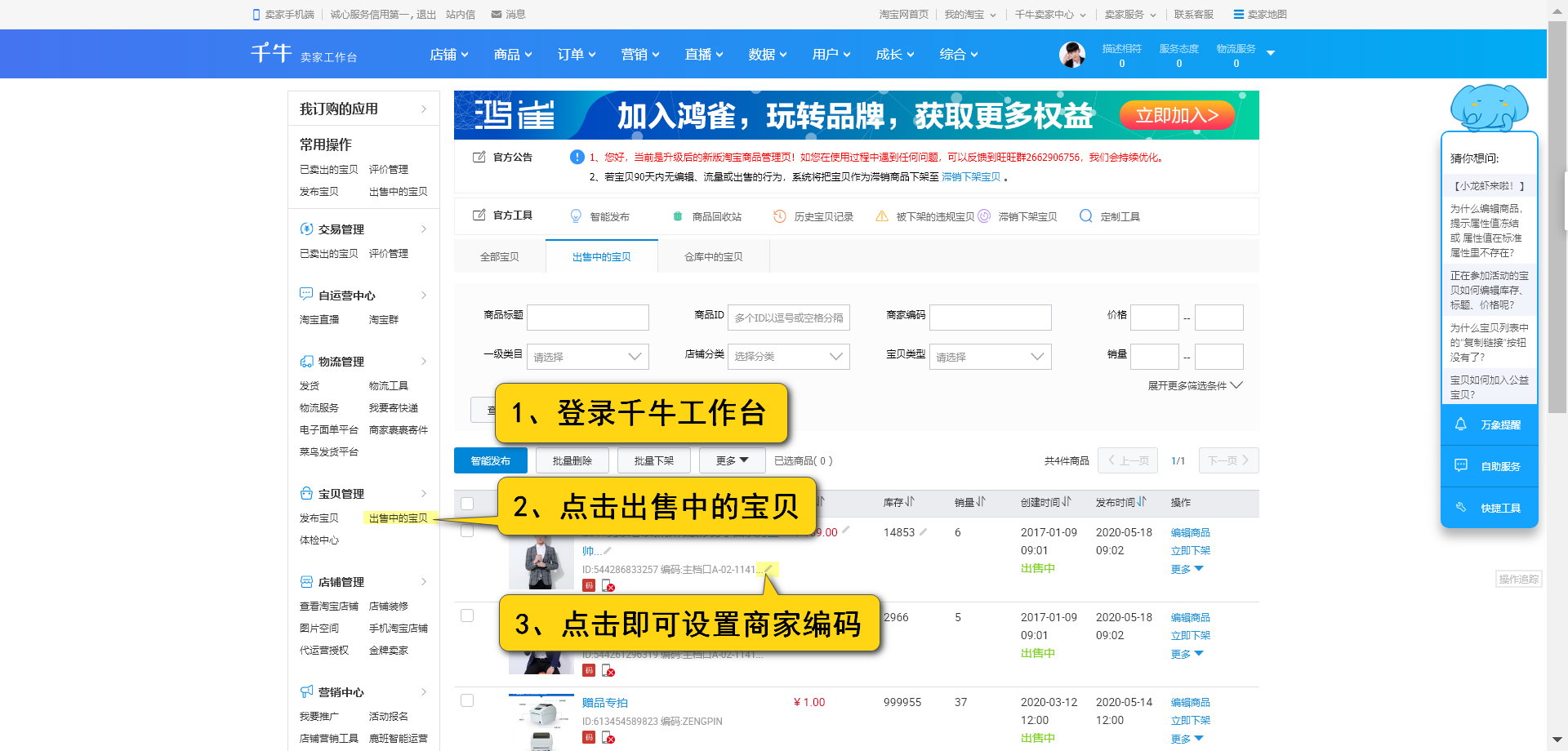Click the blue info icon in the announcement
Image resolution: width=1568 pixels, height=751 pixels.
click(577, 157)
